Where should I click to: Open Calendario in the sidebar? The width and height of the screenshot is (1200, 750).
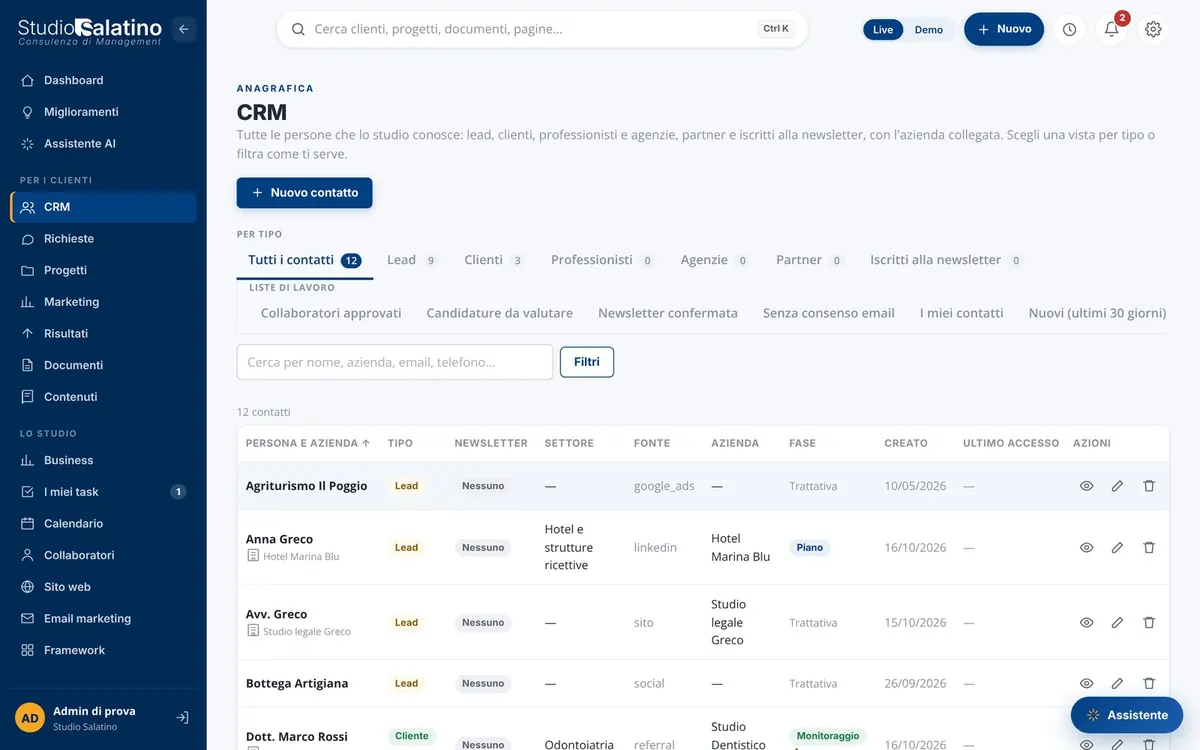(103, 524)
